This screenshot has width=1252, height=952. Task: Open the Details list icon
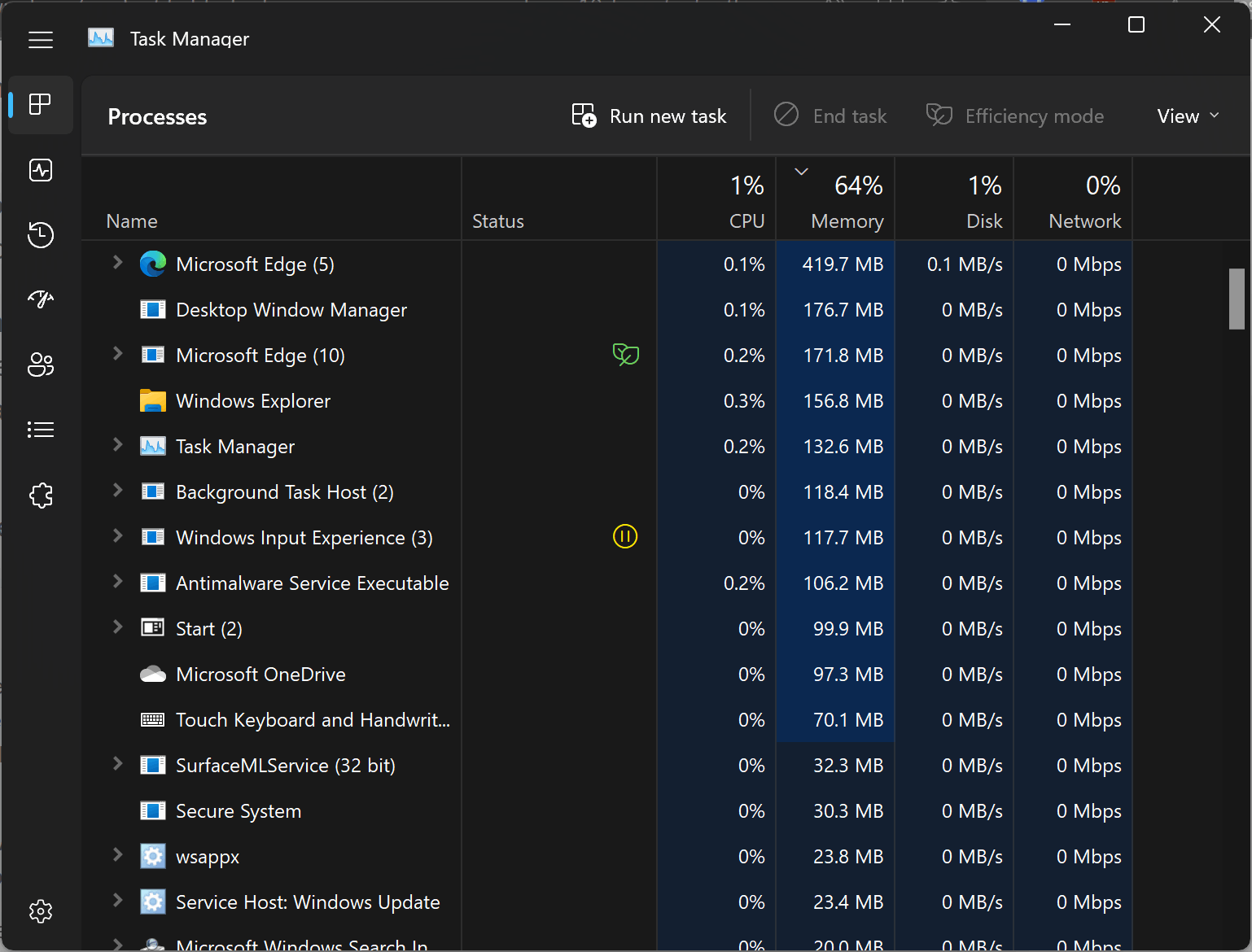[41, 430]
